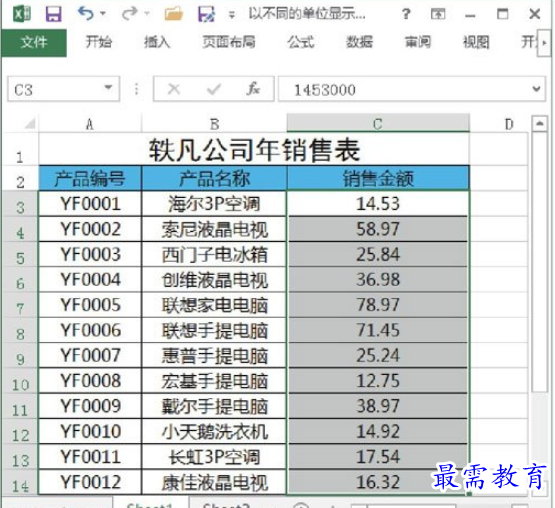Click the 销售金额 header cell
This screenshot has width=555, height=508.
[x=378, y=178]
